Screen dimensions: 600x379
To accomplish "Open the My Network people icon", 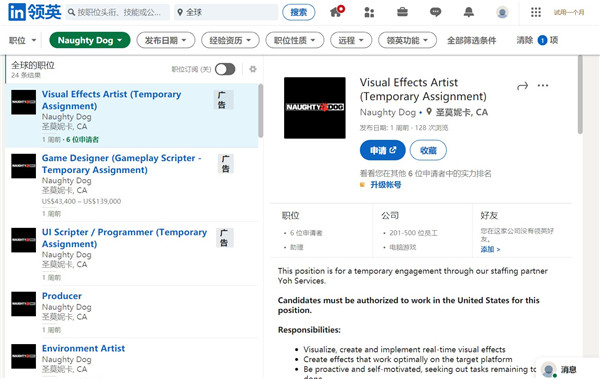I will (369, 12).
